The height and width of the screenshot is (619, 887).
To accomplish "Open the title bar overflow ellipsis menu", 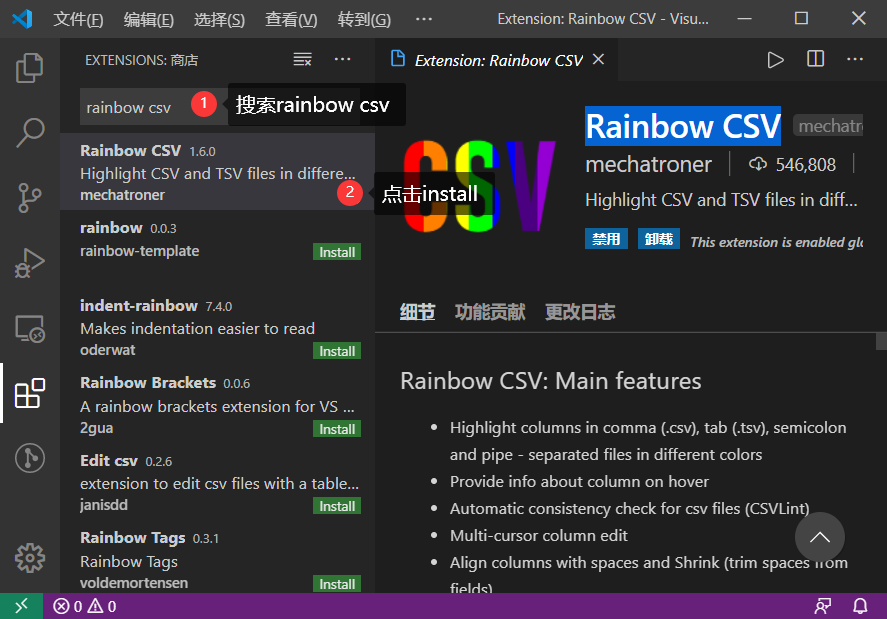I will 423,18.
